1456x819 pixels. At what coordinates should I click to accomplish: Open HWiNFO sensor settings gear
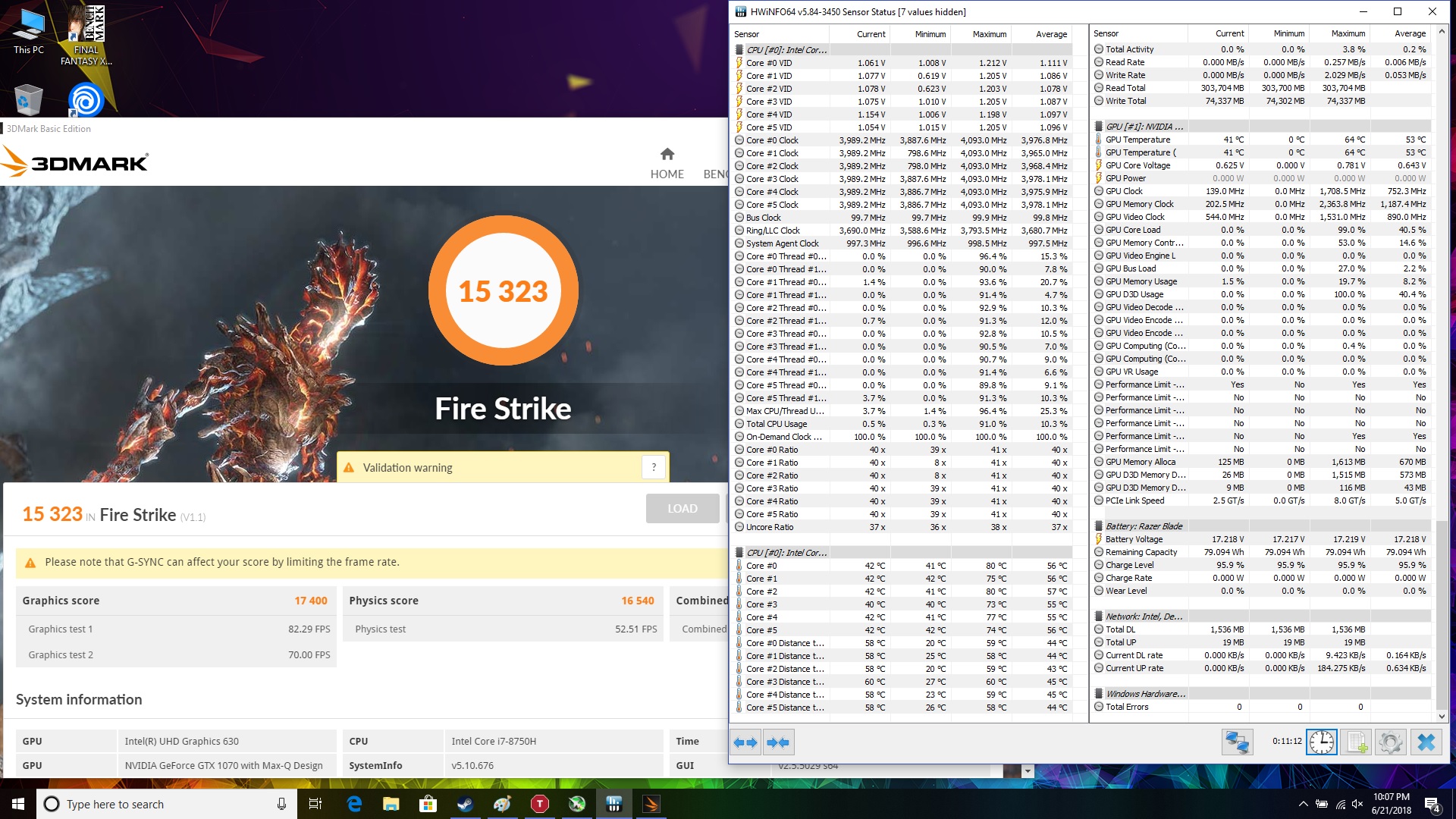pyautogui.click(x=1390, y=742)
